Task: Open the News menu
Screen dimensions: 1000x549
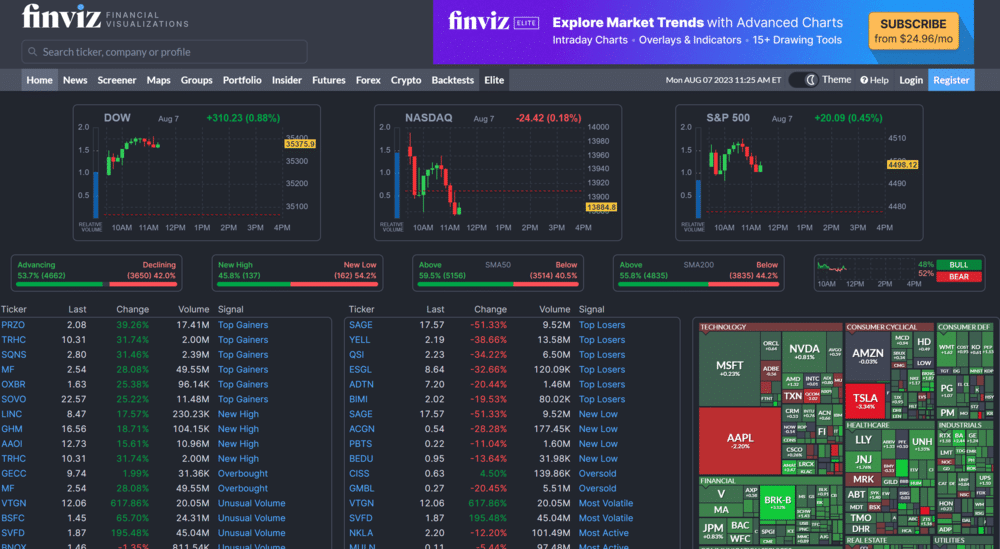Action: [x=75, y=80]
